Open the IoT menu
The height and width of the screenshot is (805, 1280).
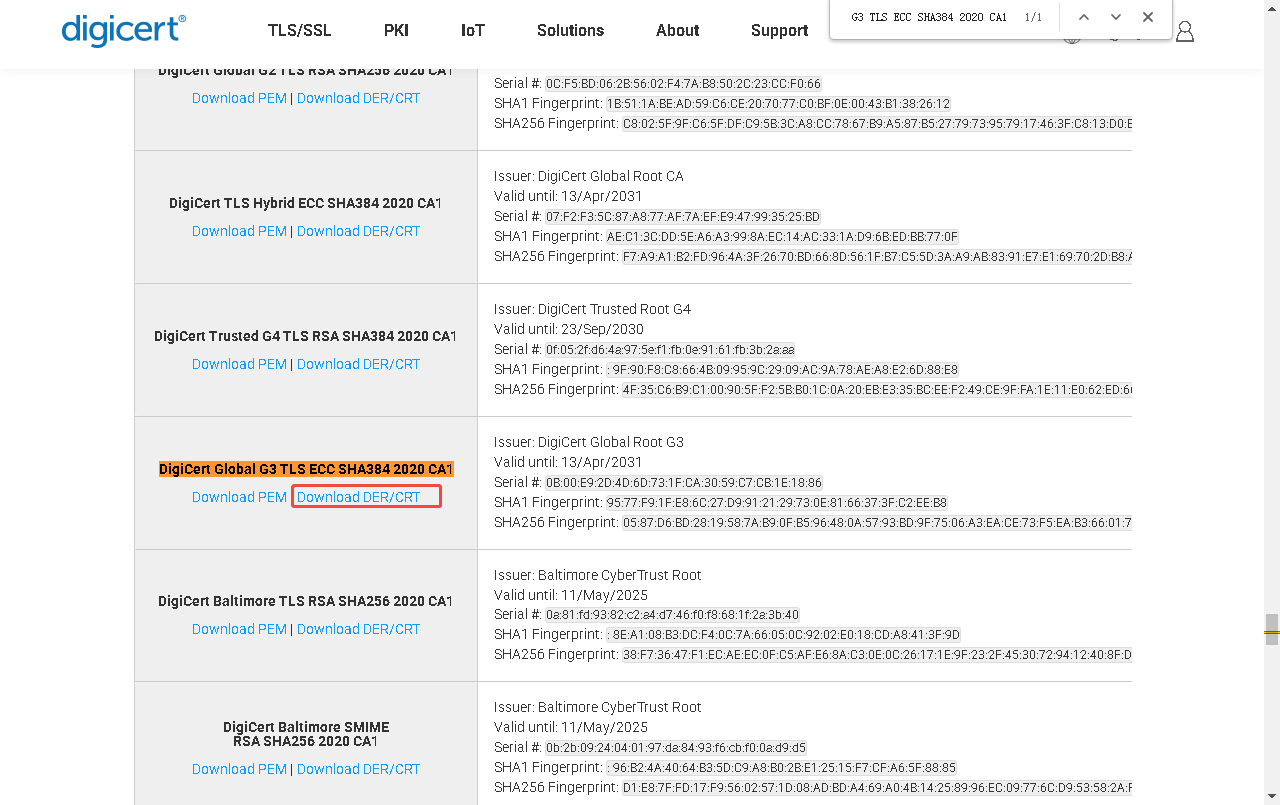coord(473,30)
